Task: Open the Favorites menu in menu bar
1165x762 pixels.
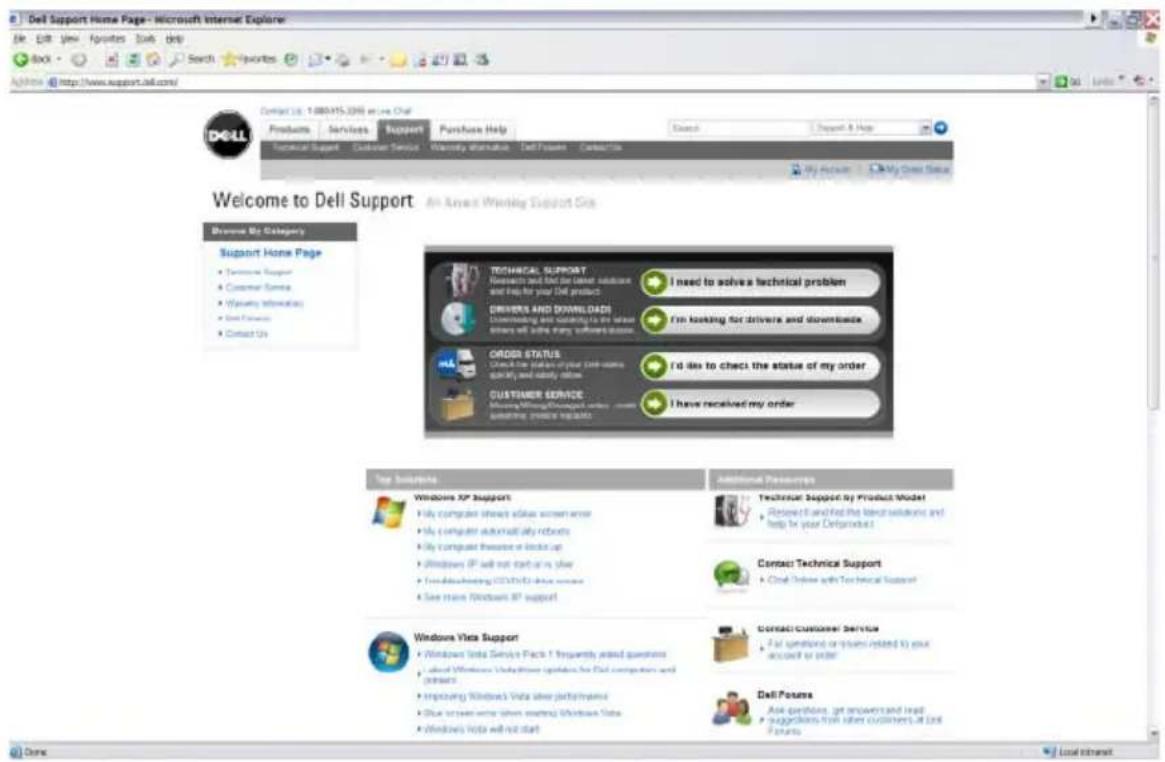Action: tap(108, 39)
